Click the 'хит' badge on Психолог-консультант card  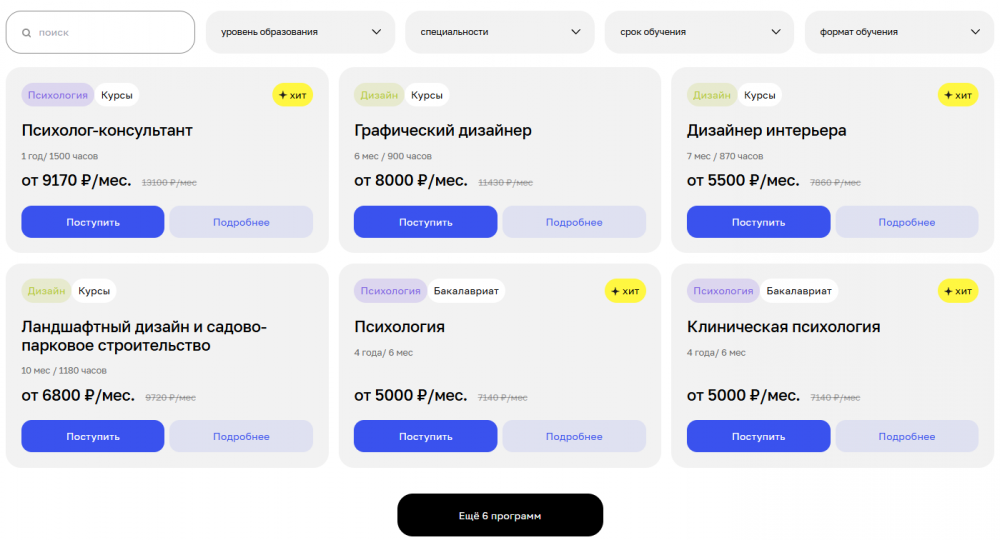coord(293,95)
